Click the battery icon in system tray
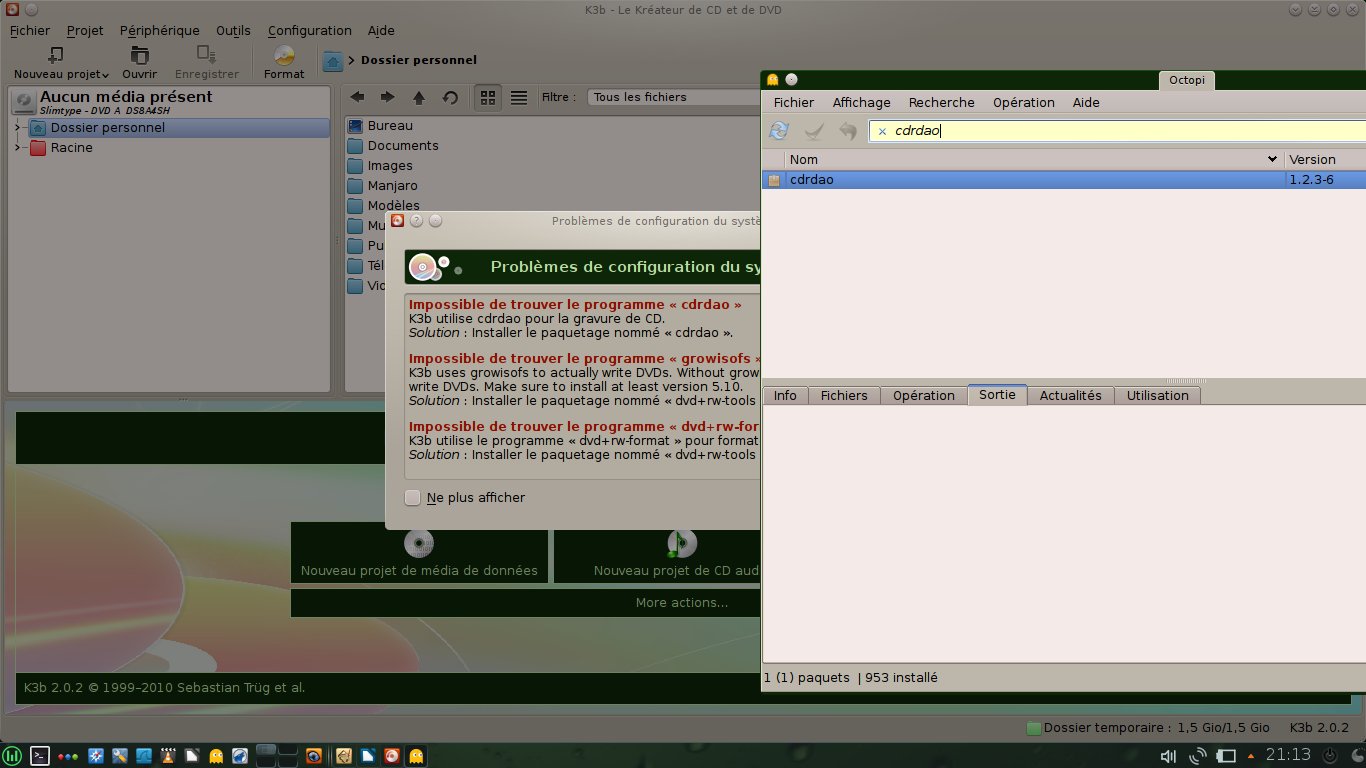Screen dimensions: 1366x768 click(x=1226, y=756)
